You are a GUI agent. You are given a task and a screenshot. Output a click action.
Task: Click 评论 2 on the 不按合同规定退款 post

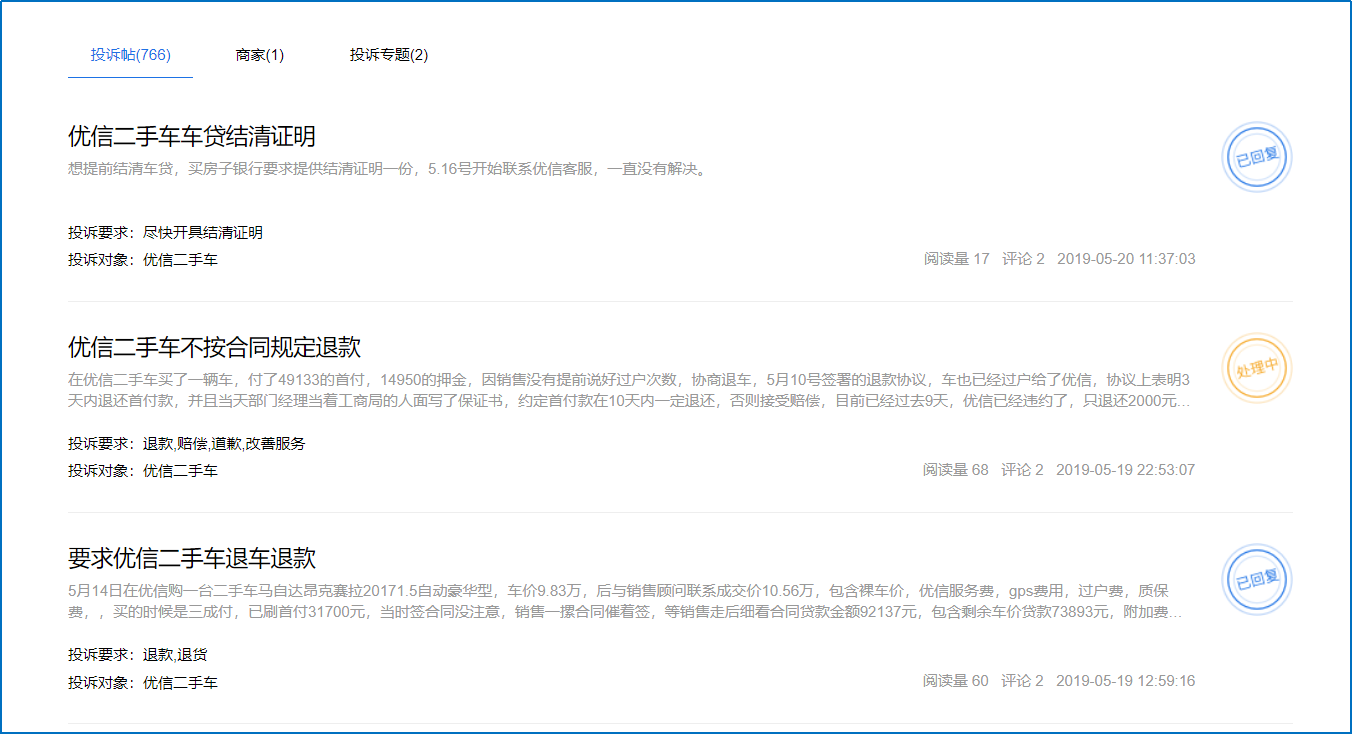click(1022, 470)
